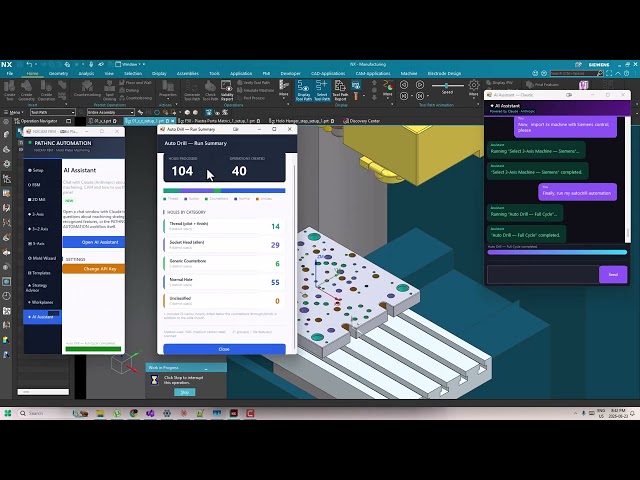This screenshot has height=480, width=640.
Task: Open the Entire Assembly scope dropdown
Action: [x=110, y=112]
